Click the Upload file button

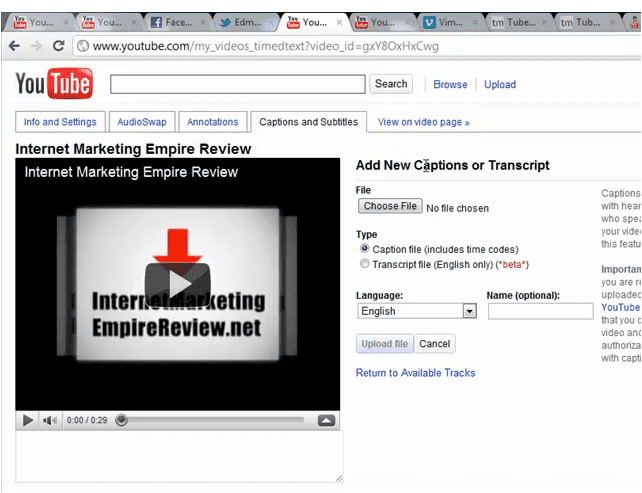point(384,344)
